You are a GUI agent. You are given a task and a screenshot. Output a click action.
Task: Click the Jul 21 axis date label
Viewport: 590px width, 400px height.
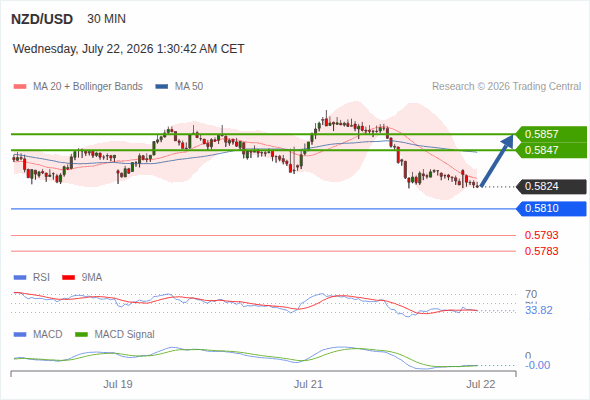tap(308, 384)
